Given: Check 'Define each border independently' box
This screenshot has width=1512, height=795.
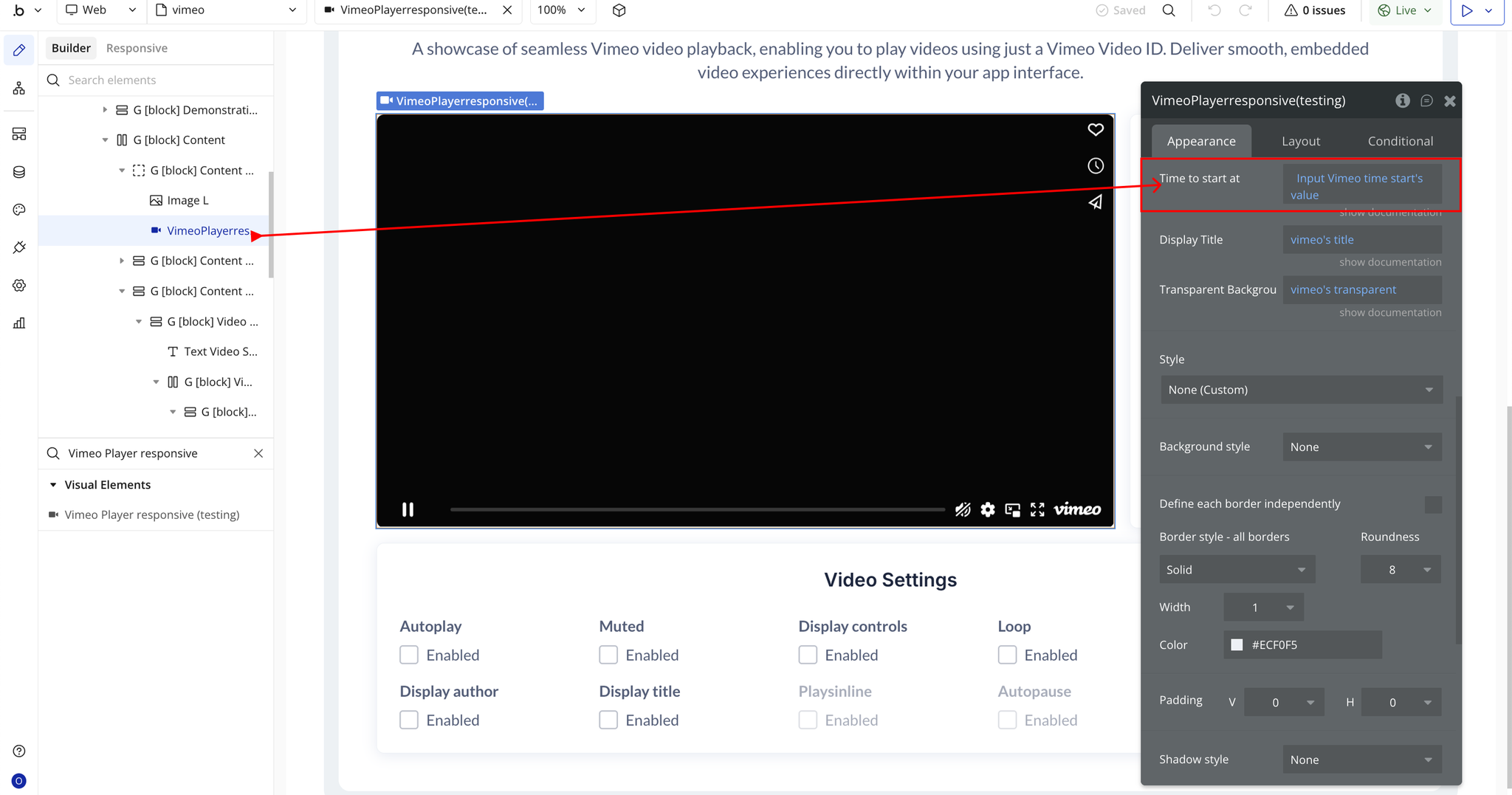Looking at the screenshot, I should [1433, 504].
